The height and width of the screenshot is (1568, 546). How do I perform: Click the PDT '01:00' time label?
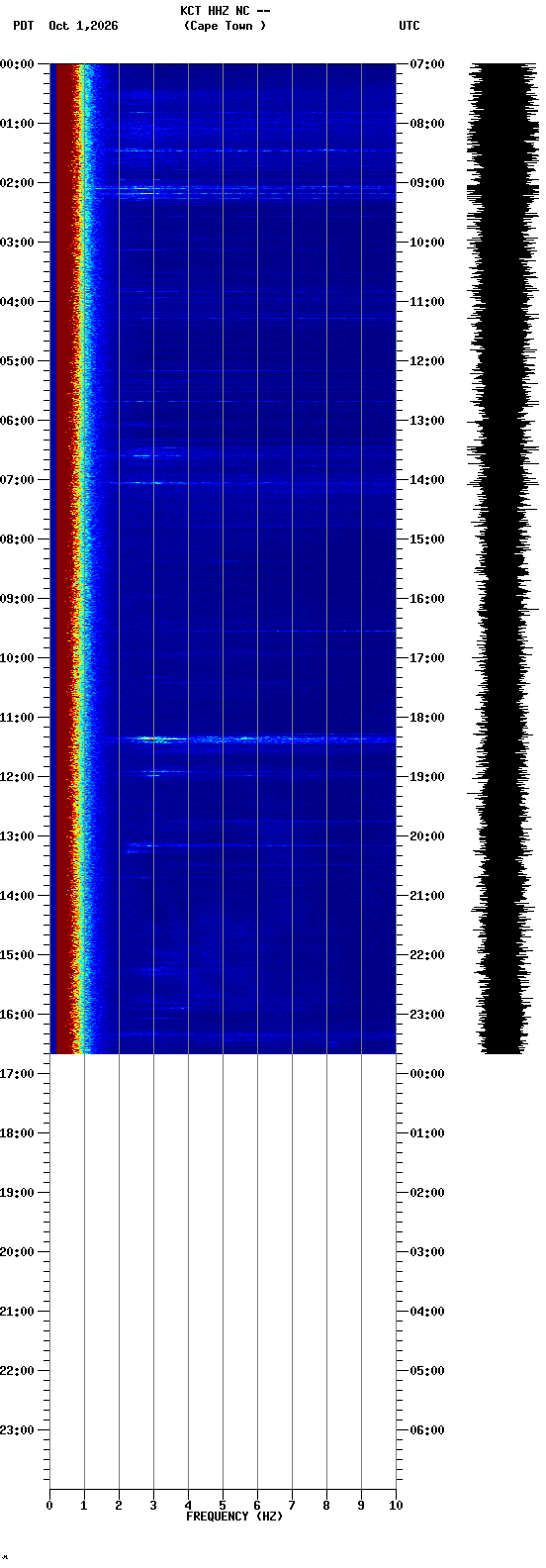click(x=17, y=124)
